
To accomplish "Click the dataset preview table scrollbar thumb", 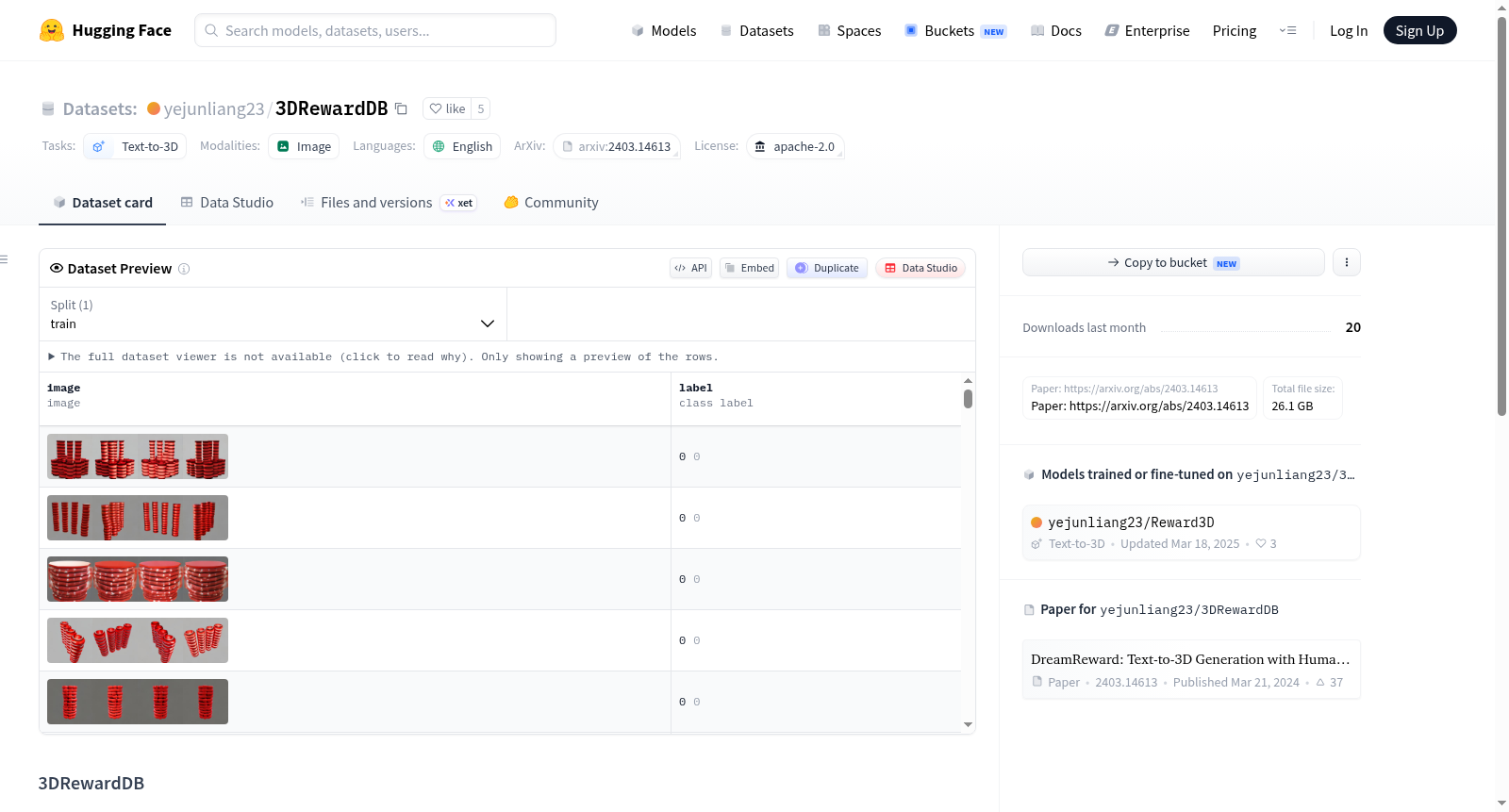I will (968, 399).
